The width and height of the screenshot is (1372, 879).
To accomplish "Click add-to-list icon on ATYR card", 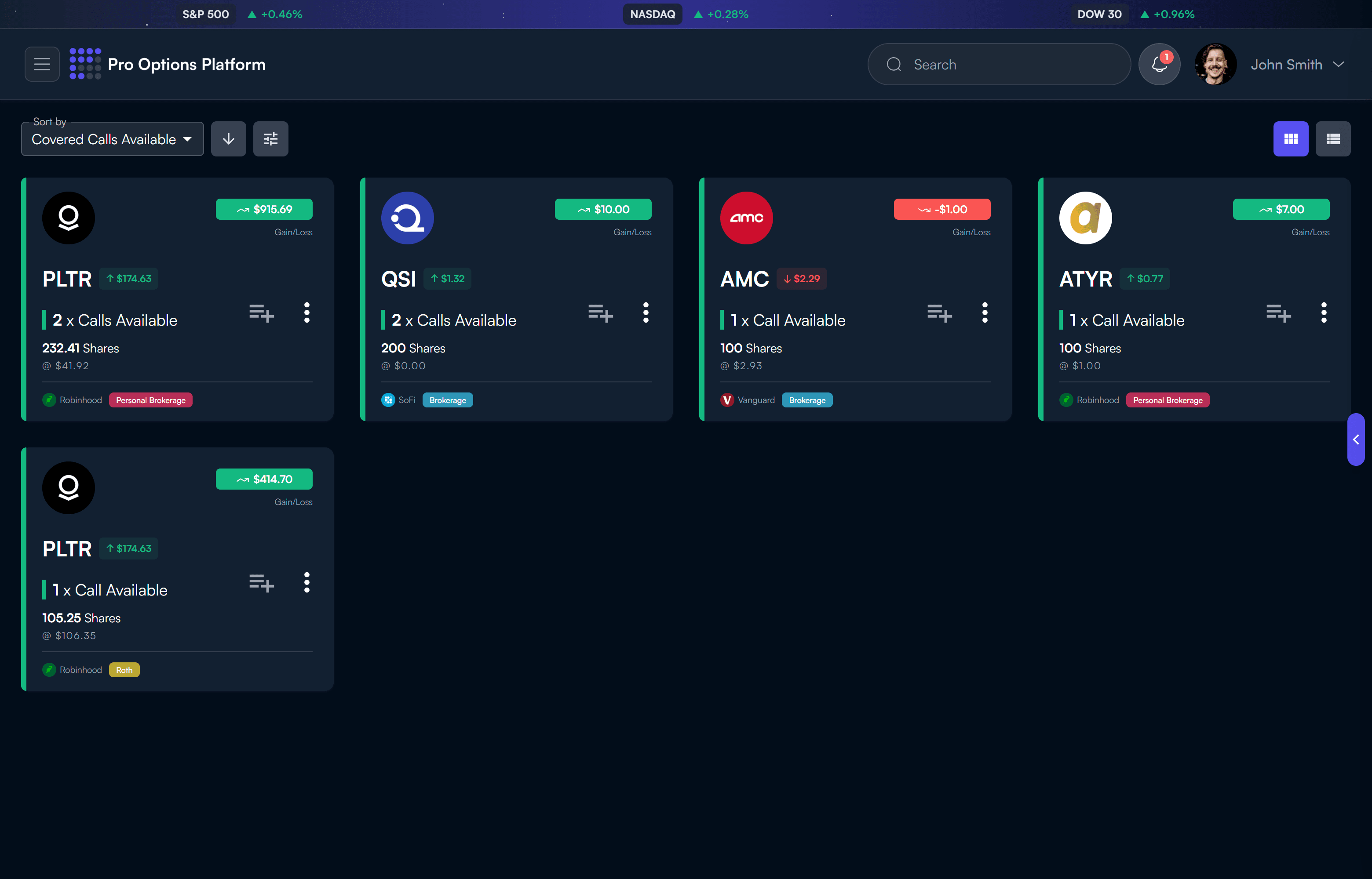I will (x=1278, y=313).
